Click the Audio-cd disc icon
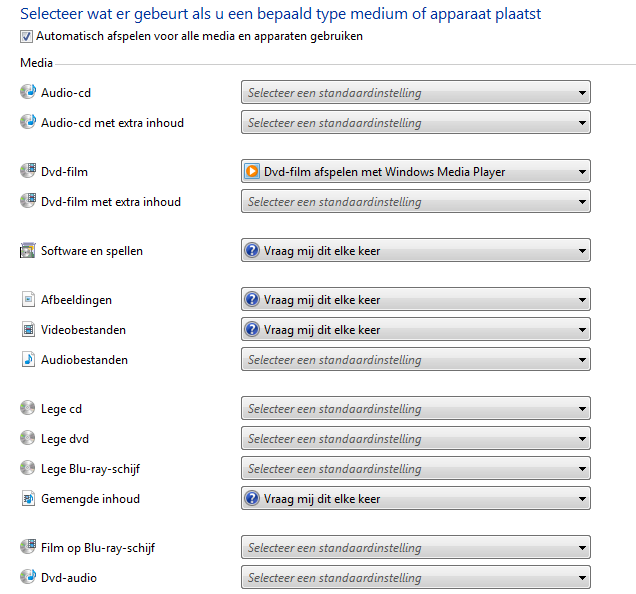Screen dimensions: 636x594 point(28,92)
